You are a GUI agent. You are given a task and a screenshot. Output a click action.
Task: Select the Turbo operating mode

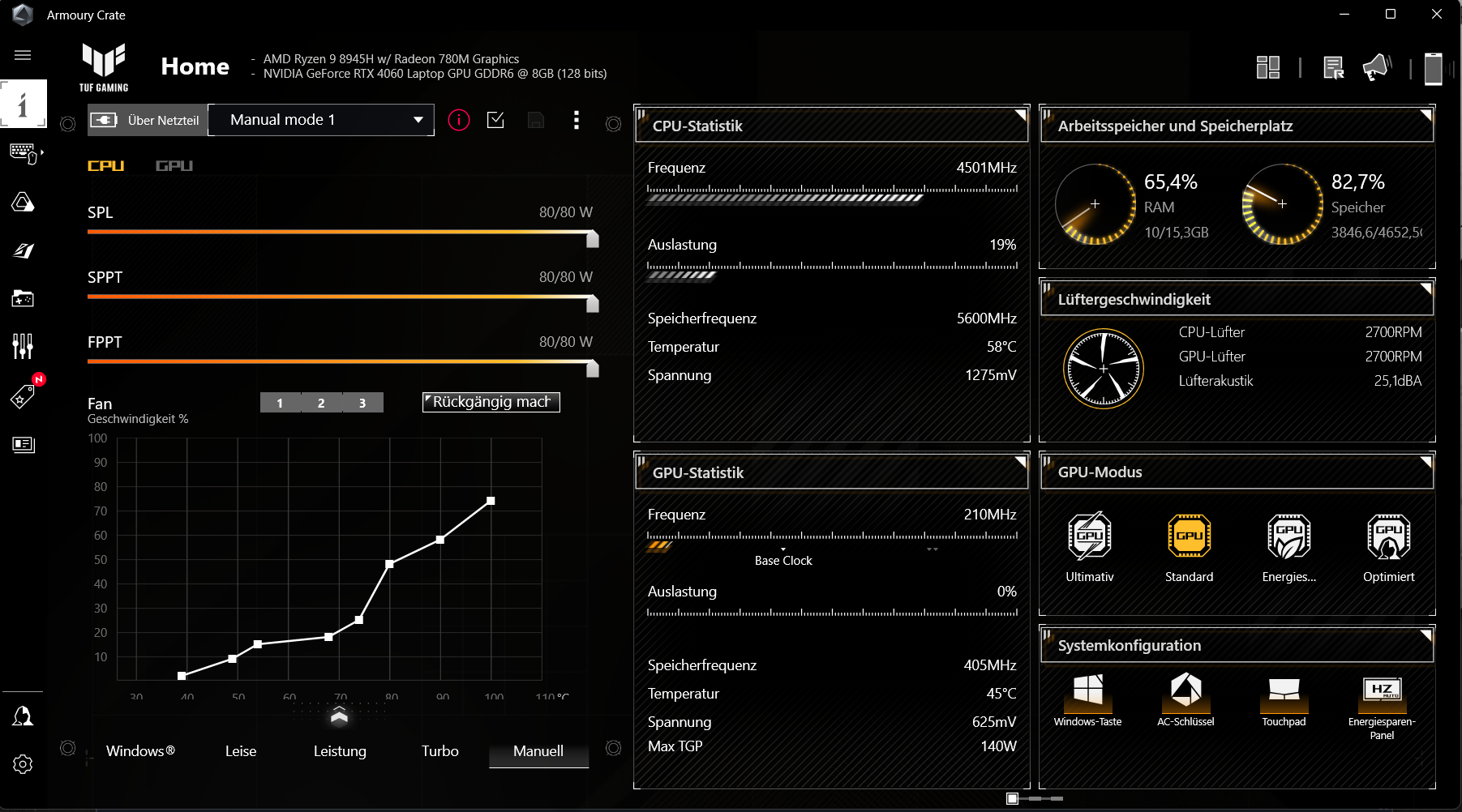point(439,751)
